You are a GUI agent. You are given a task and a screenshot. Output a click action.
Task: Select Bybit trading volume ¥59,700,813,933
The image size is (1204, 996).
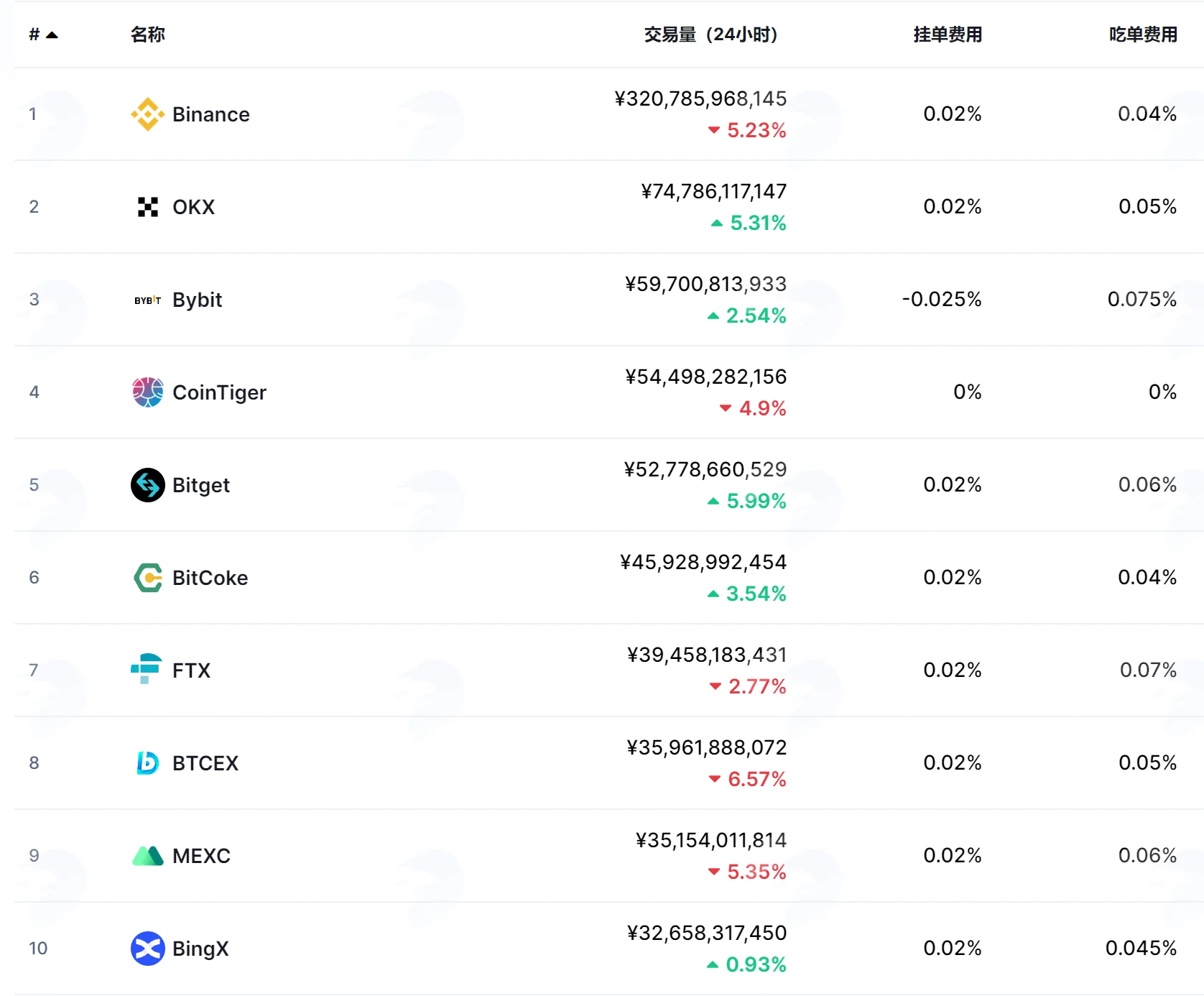705,285
